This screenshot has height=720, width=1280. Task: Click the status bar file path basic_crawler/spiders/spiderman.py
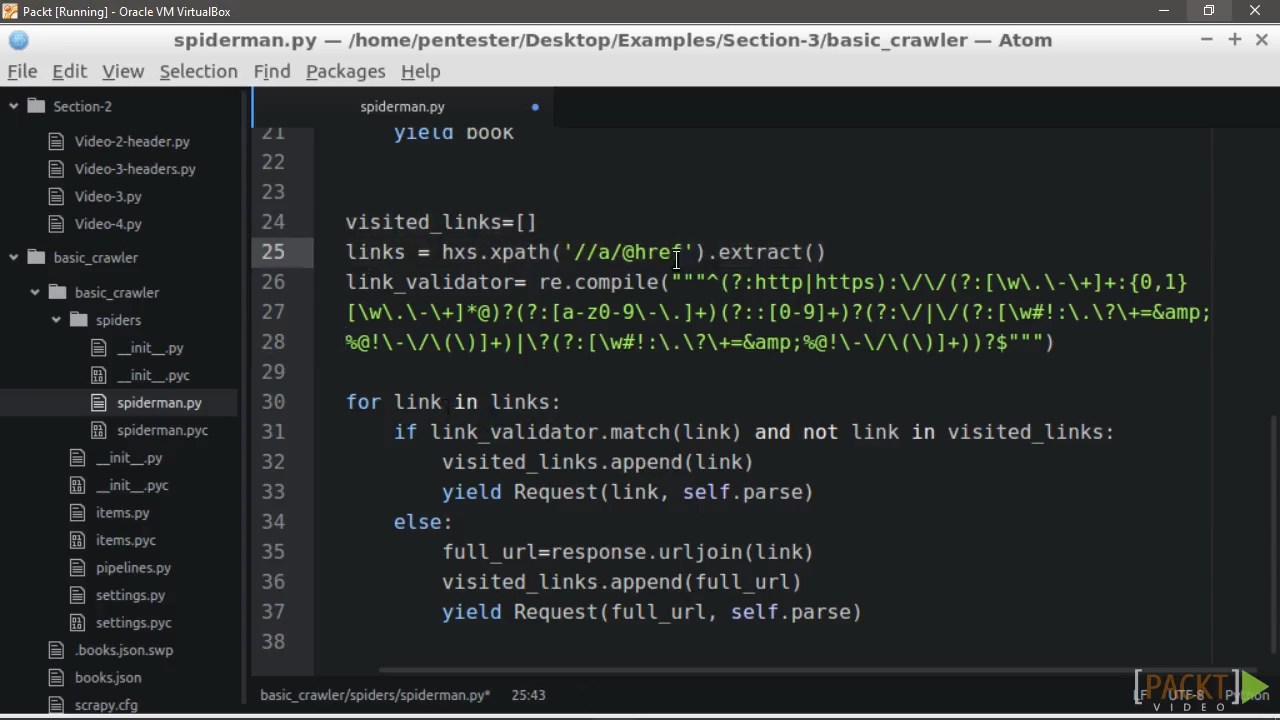tap(375, 694)
